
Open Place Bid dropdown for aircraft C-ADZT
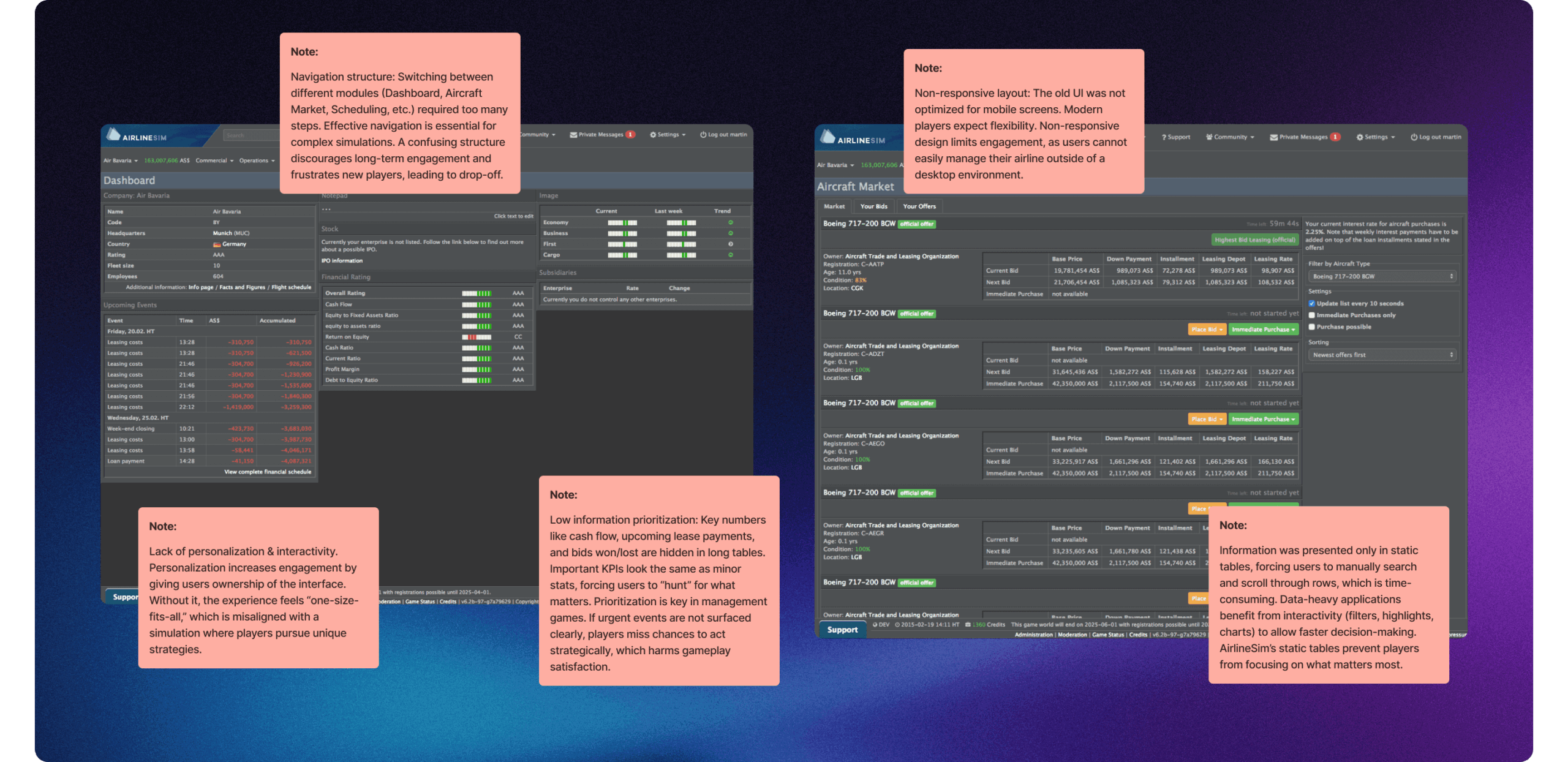coord(1207,330)
